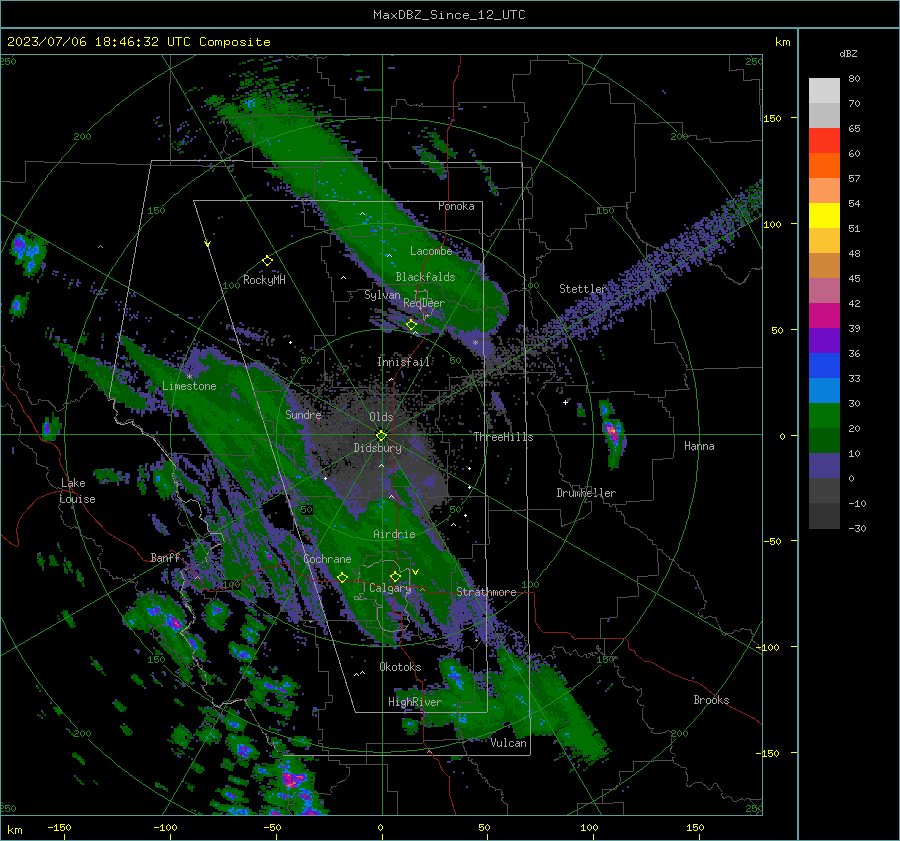Click the Airdrie label
The width and height of the screenshot is (900, 841).
(x=394, y=534)
